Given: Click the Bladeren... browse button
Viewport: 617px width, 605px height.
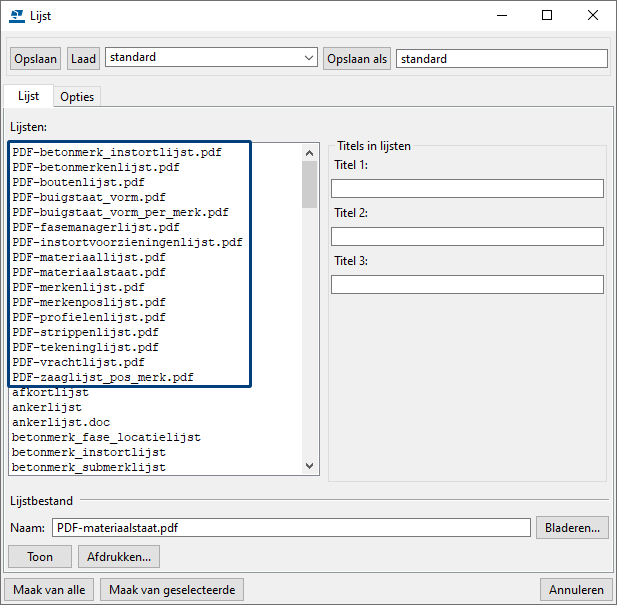Looking at the screenshot, I should click(x=572, y=528).
